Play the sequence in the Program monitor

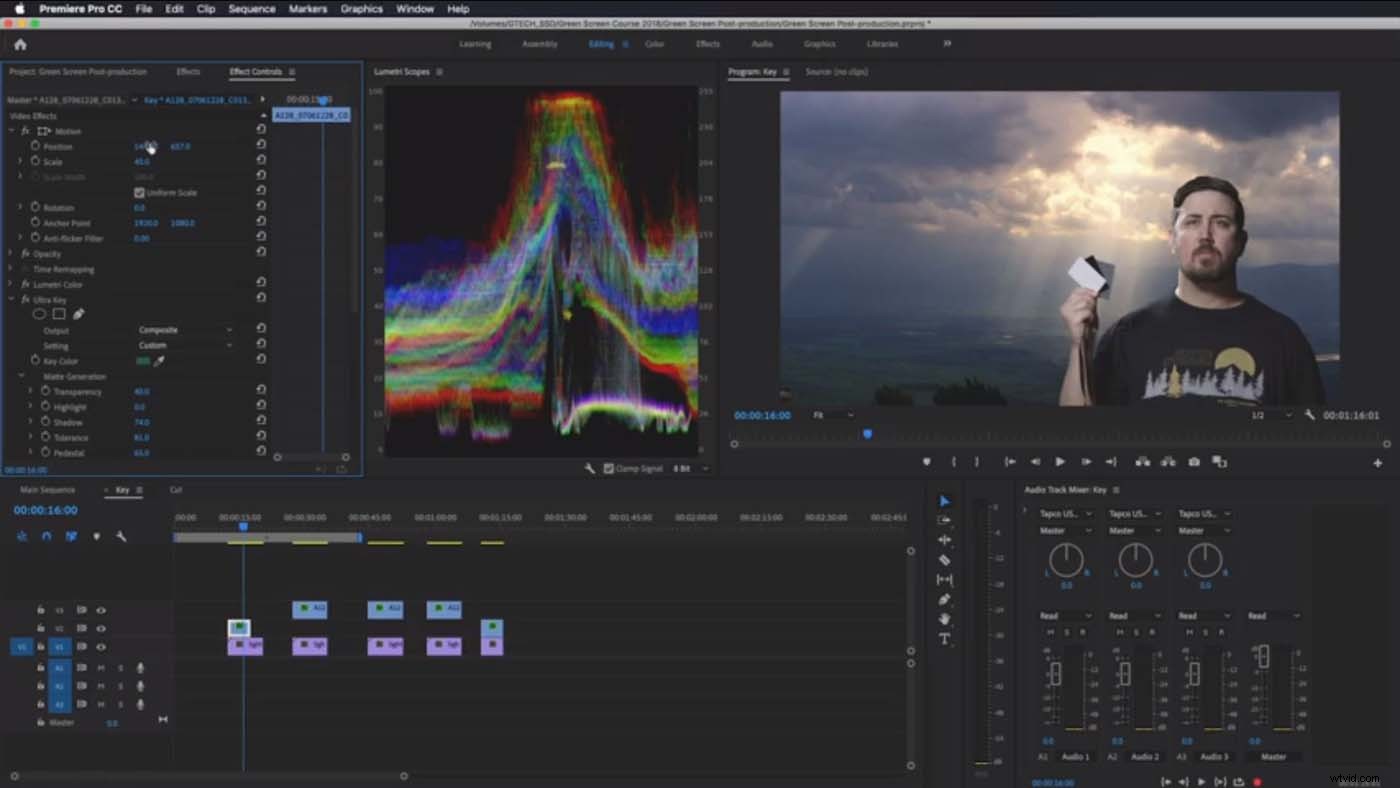click(1060, 462)
